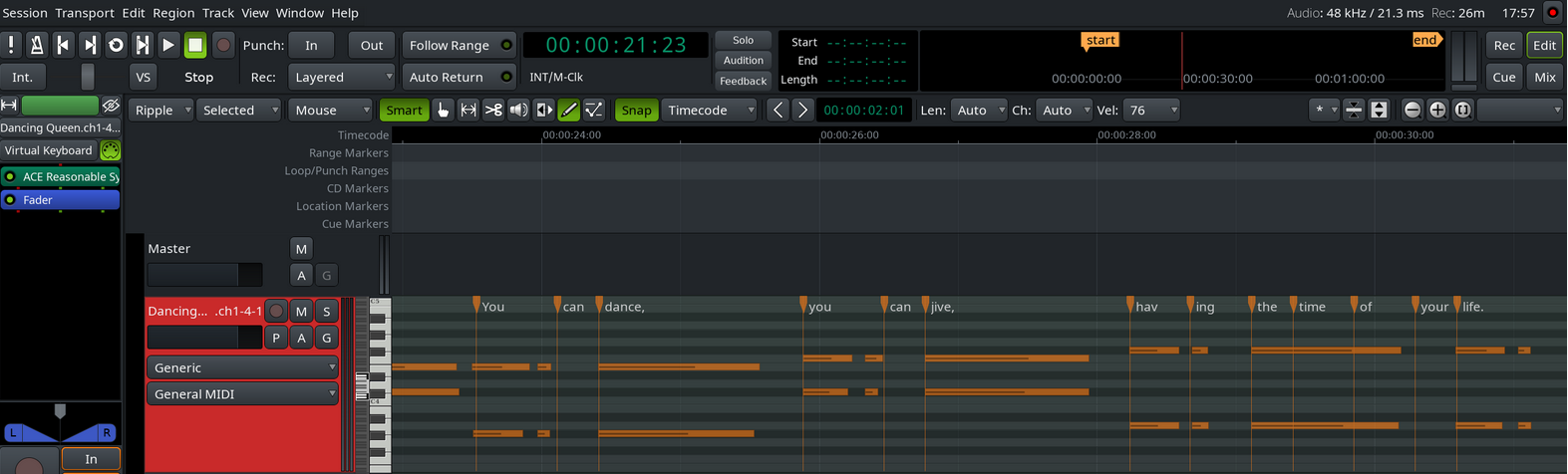
Task: Select the Grab mode hand tool
Action: pos(444,110)
